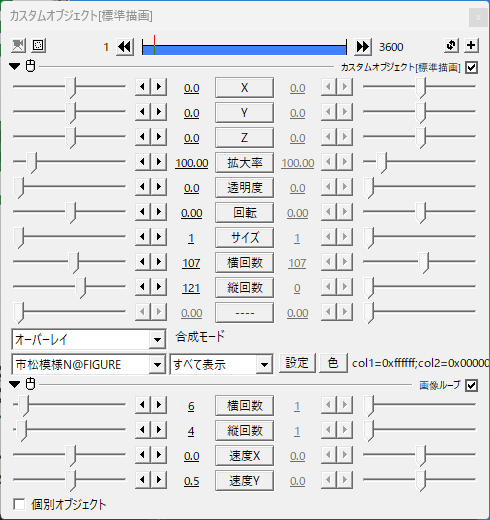Click the 設定 button
The width and height of the screenshot is (490, 520).
[x=297, y=363]
